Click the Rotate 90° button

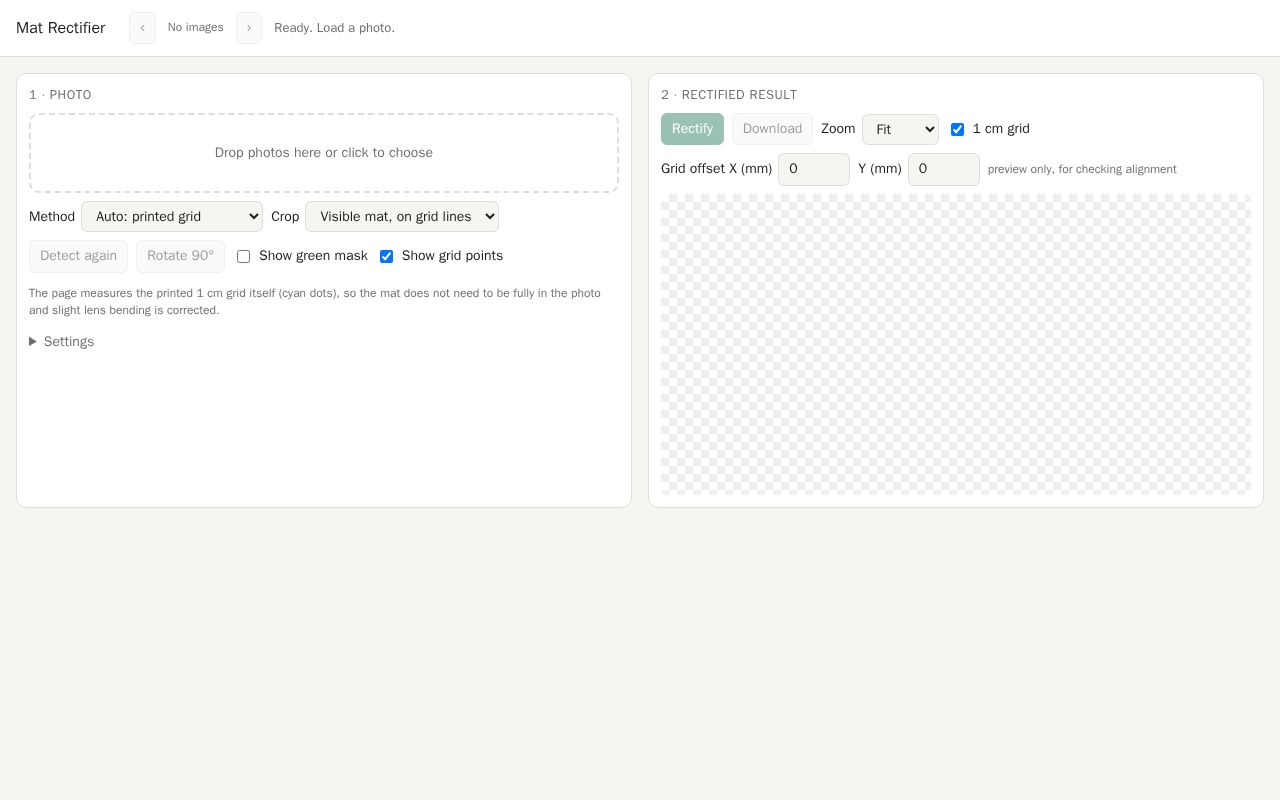[180, 256]
